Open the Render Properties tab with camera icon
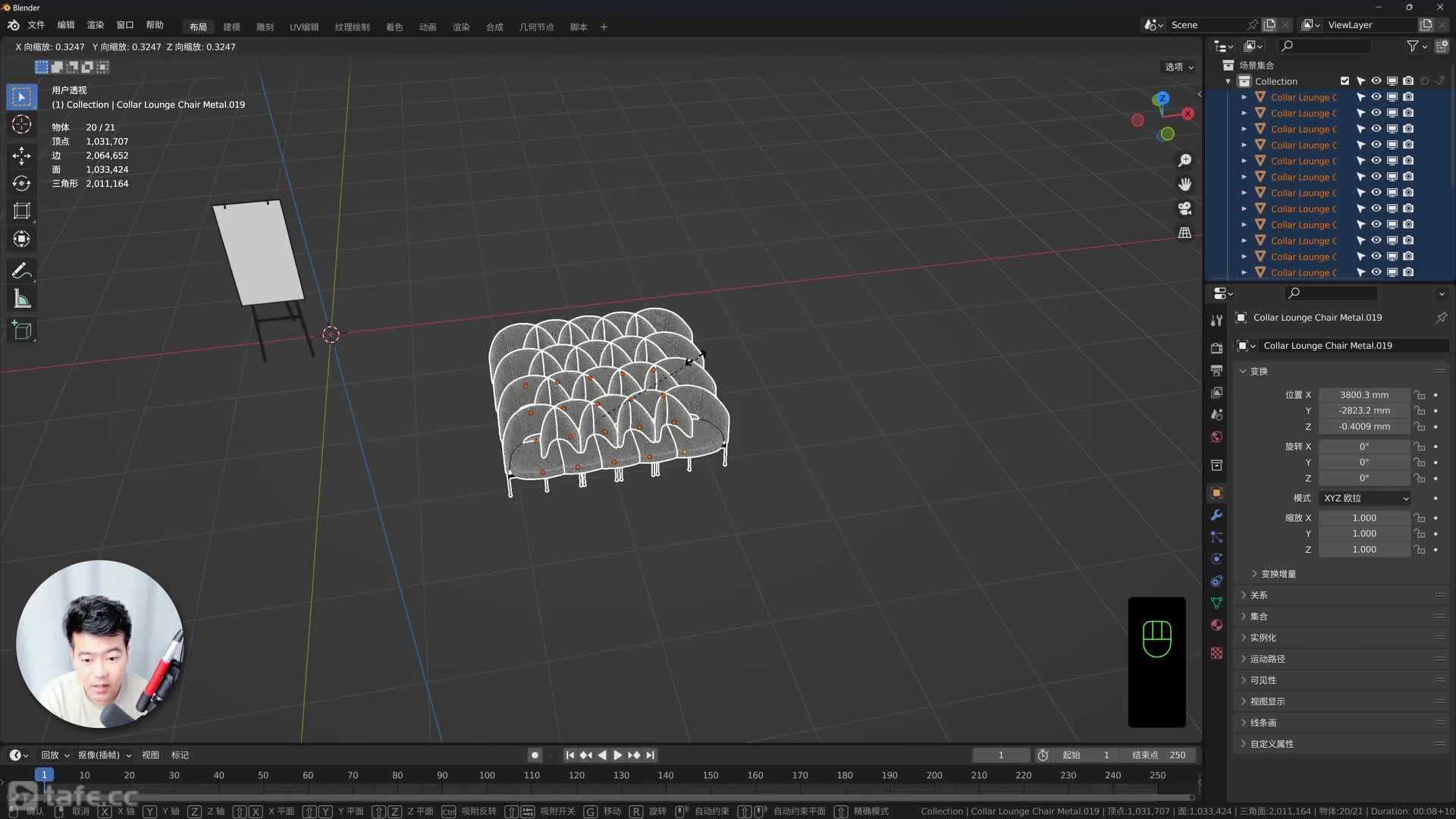Screen dimensions: 1456x819 (x=1216, y=347)
